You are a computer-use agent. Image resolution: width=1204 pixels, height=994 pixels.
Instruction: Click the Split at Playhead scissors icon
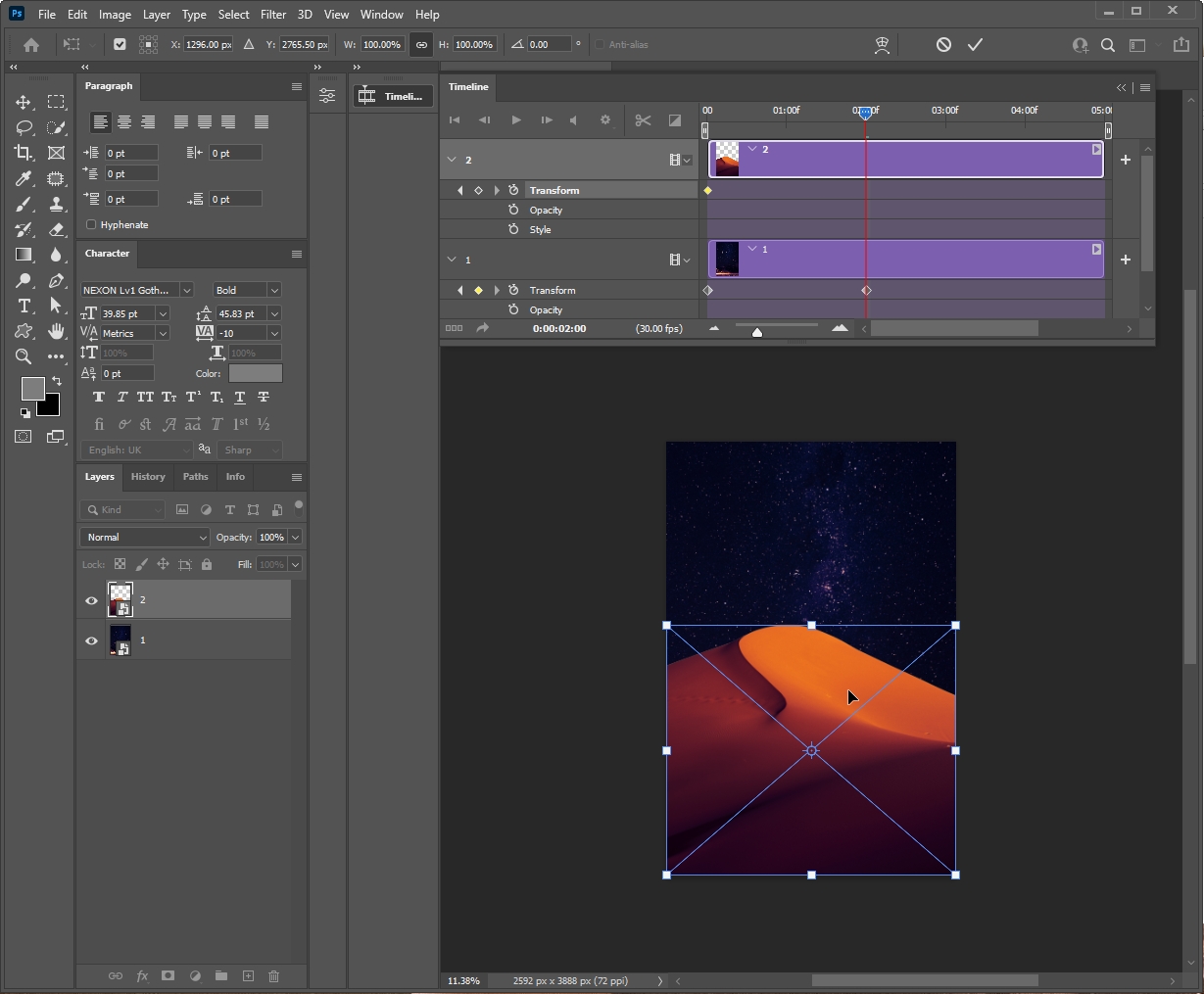tap(643, 120)
